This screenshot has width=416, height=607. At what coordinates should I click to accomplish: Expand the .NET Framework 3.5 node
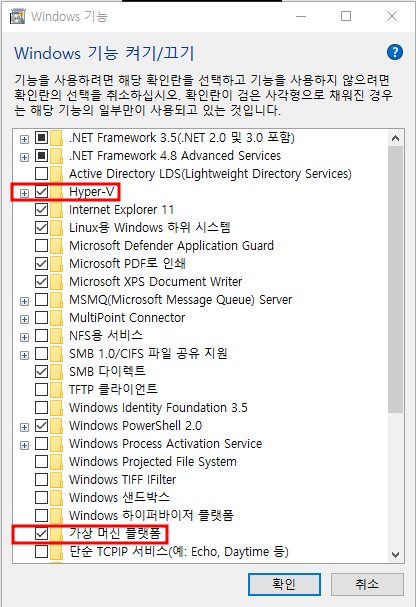coord(24,139)
